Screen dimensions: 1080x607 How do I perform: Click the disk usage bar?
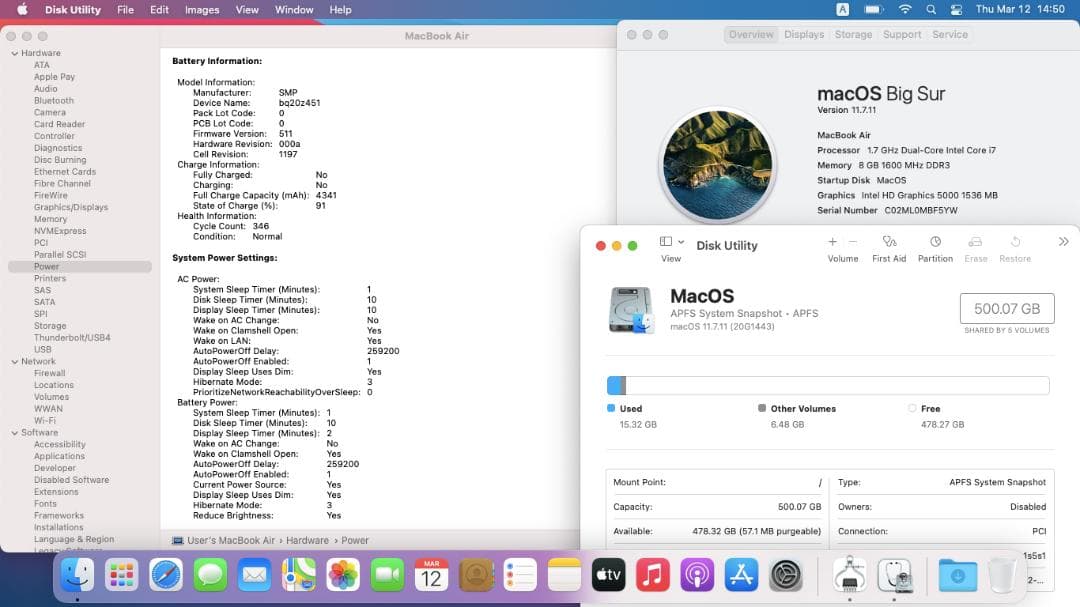828,385
